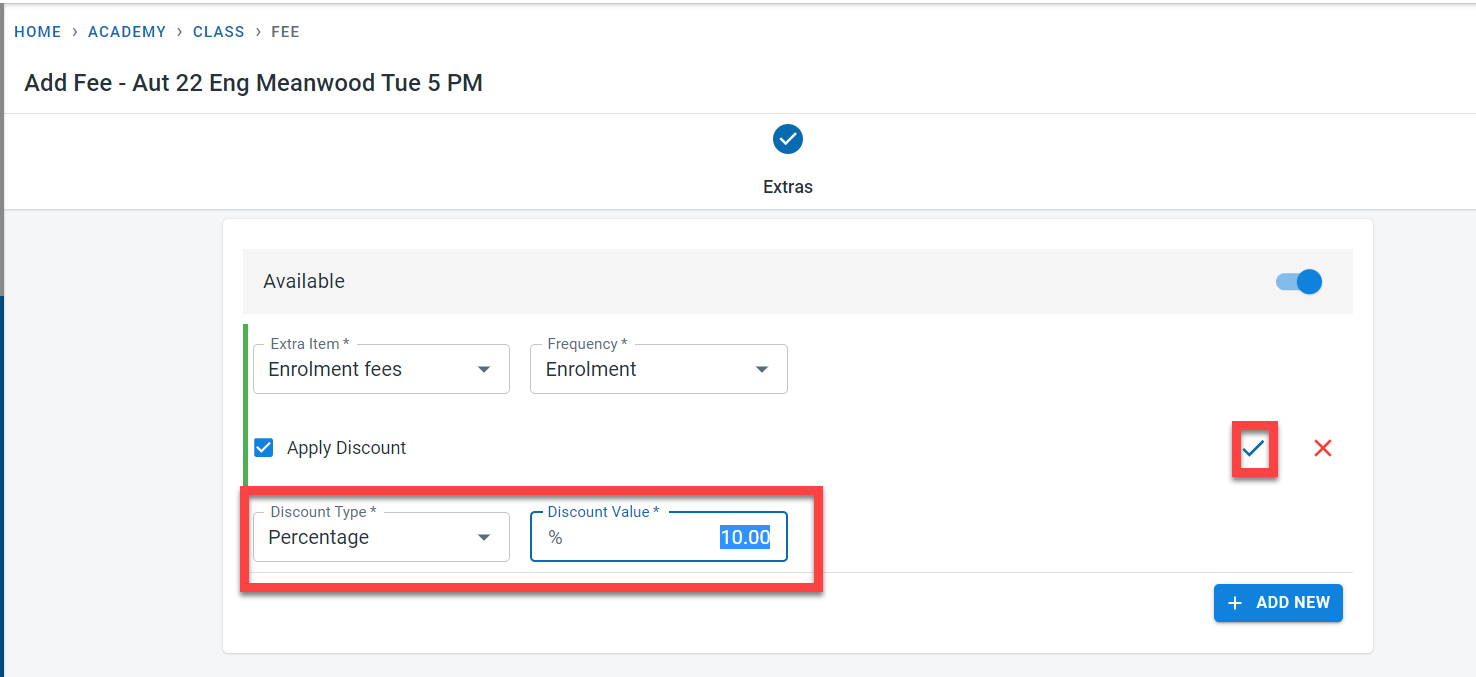Click into the Discount Value field

pyautogui.click(x=658, y=537)
